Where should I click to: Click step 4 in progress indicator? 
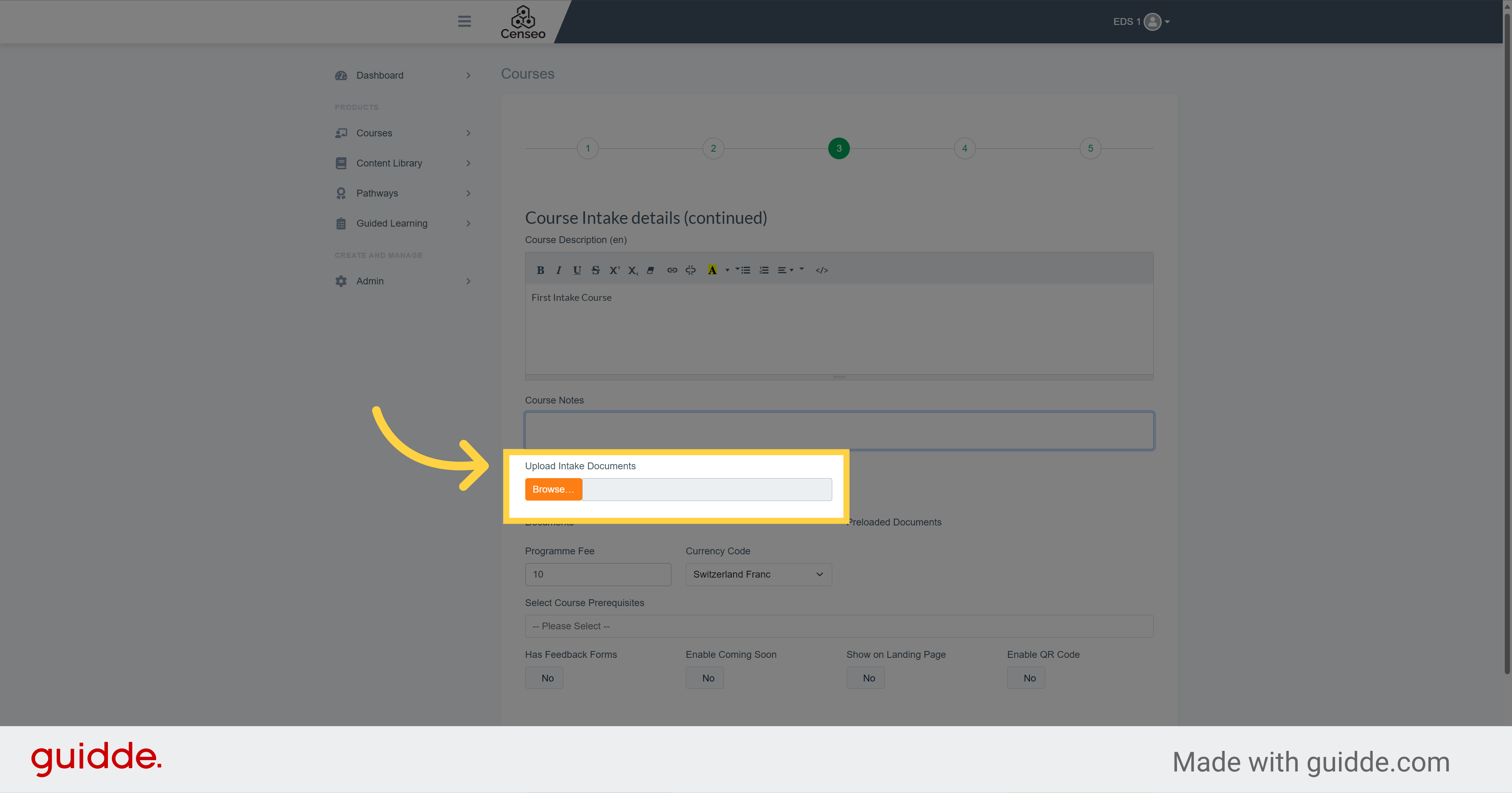click(964, 149)
